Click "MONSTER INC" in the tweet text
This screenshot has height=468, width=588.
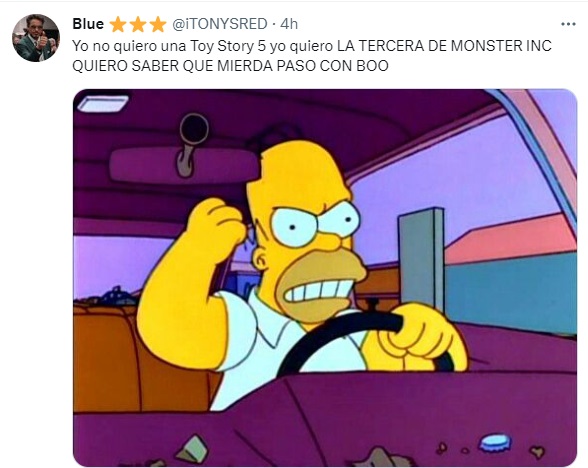(x=501, y=46)
